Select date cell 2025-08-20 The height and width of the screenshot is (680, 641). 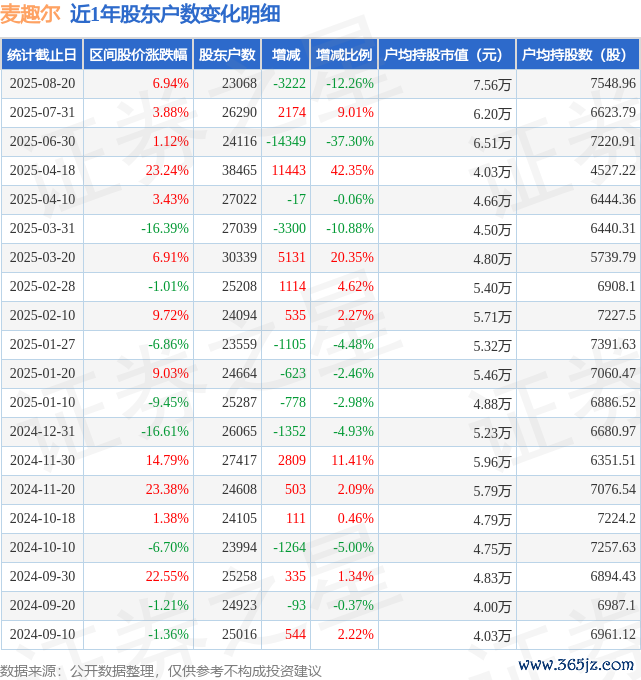click(43, 83)
